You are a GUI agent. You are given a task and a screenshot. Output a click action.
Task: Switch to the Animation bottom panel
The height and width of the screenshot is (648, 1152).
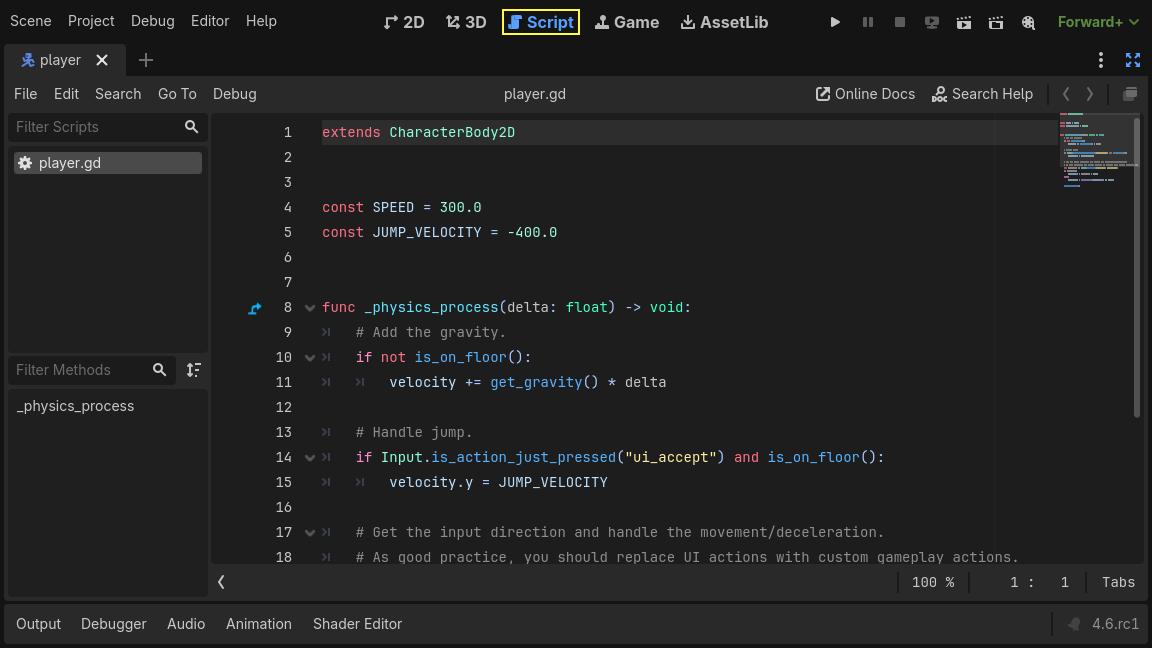[259, 623]
